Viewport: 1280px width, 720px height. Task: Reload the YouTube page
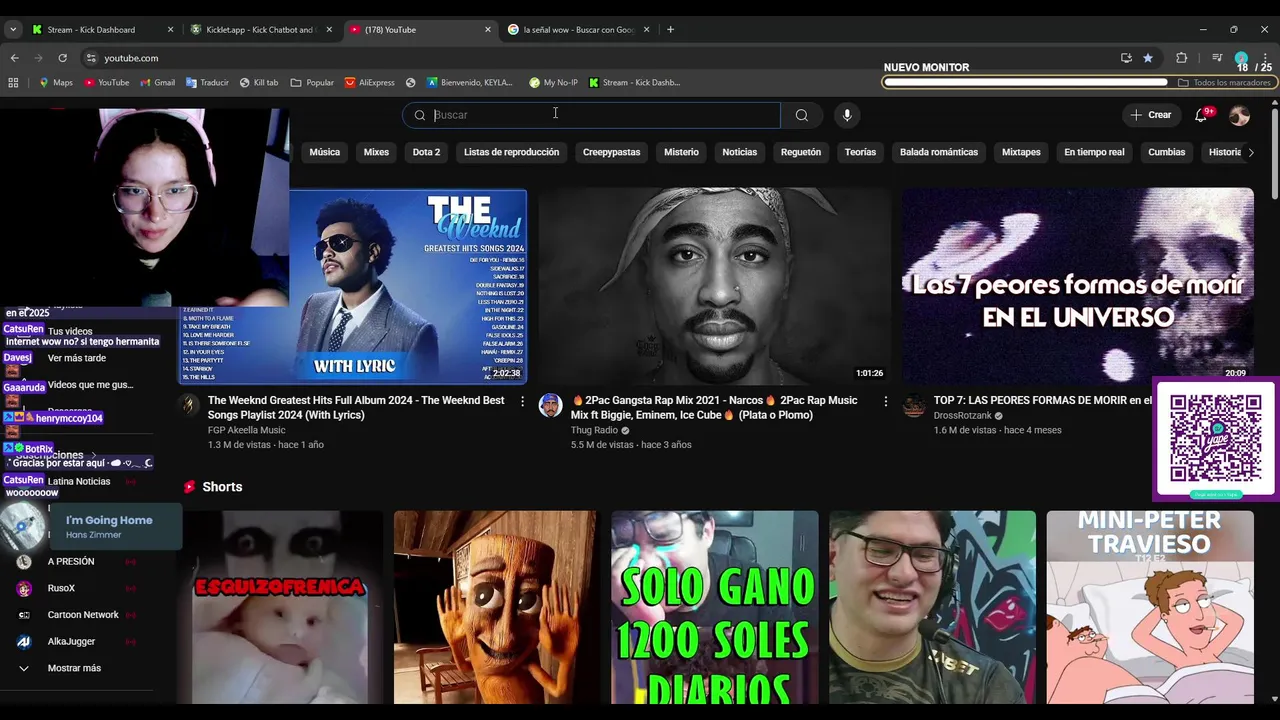pyautogui.click(x=62, y=58)
